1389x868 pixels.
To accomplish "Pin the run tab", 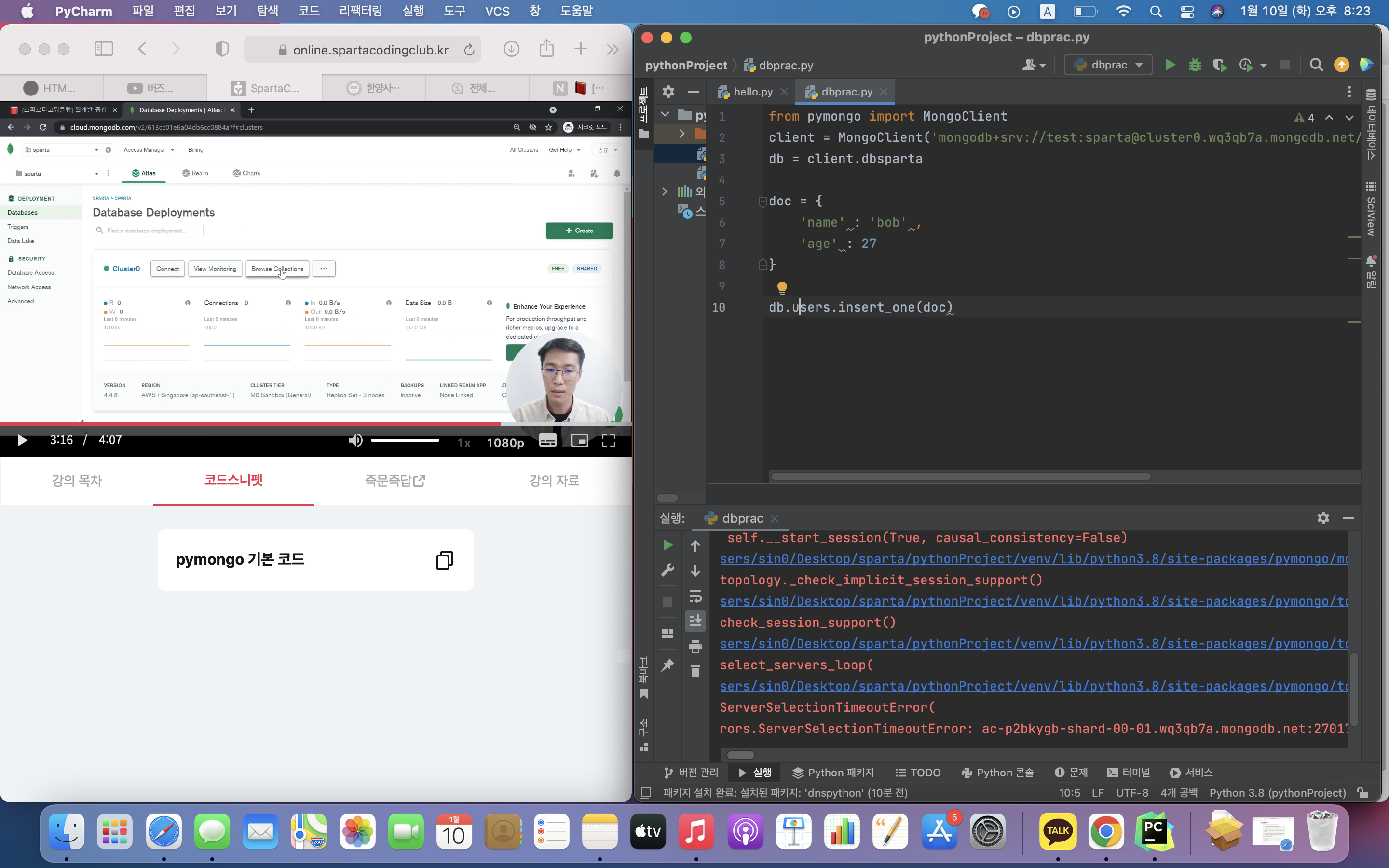I will [x=667, y=665].
